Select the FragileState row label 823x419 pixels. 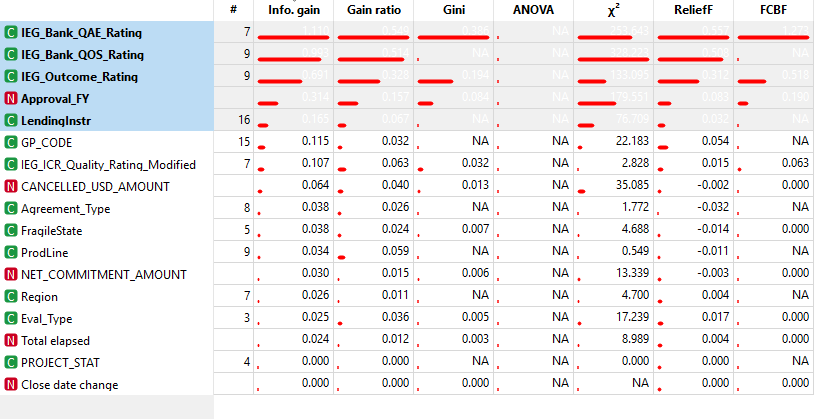point(51,232)
